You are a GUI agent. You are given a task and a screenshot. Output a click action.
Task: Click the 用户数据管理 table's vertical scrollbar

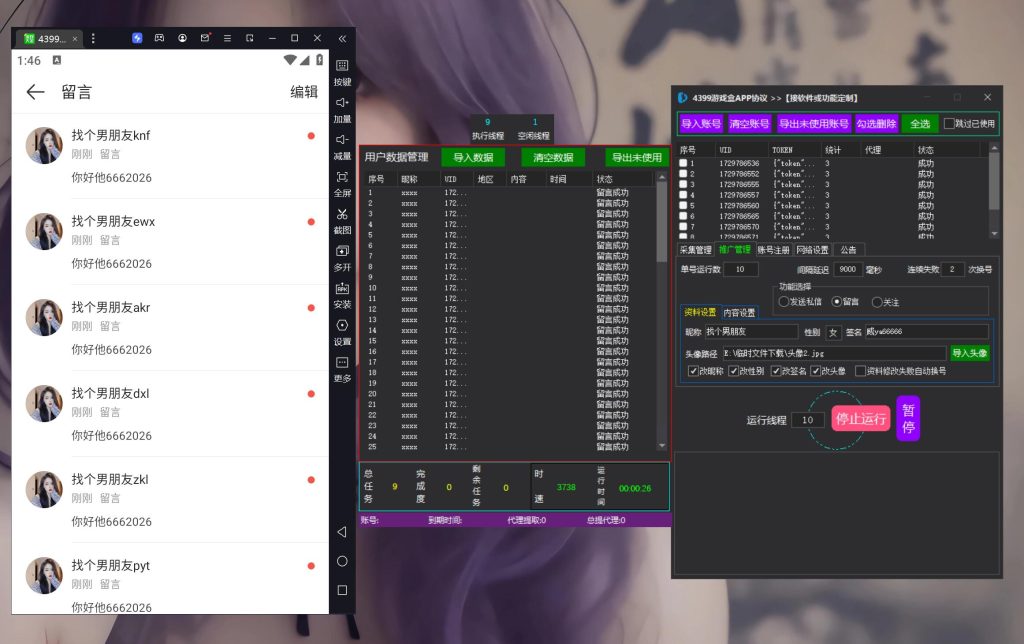point(662,312)
